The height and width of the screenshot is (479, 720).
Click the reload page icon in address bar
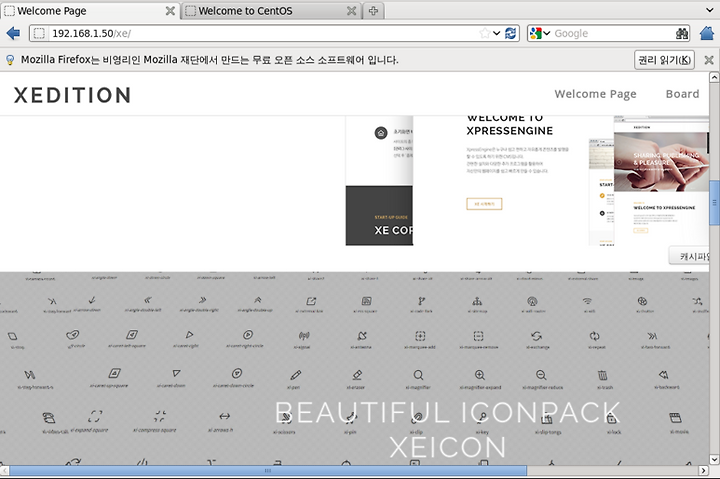[x=510, y=34]
